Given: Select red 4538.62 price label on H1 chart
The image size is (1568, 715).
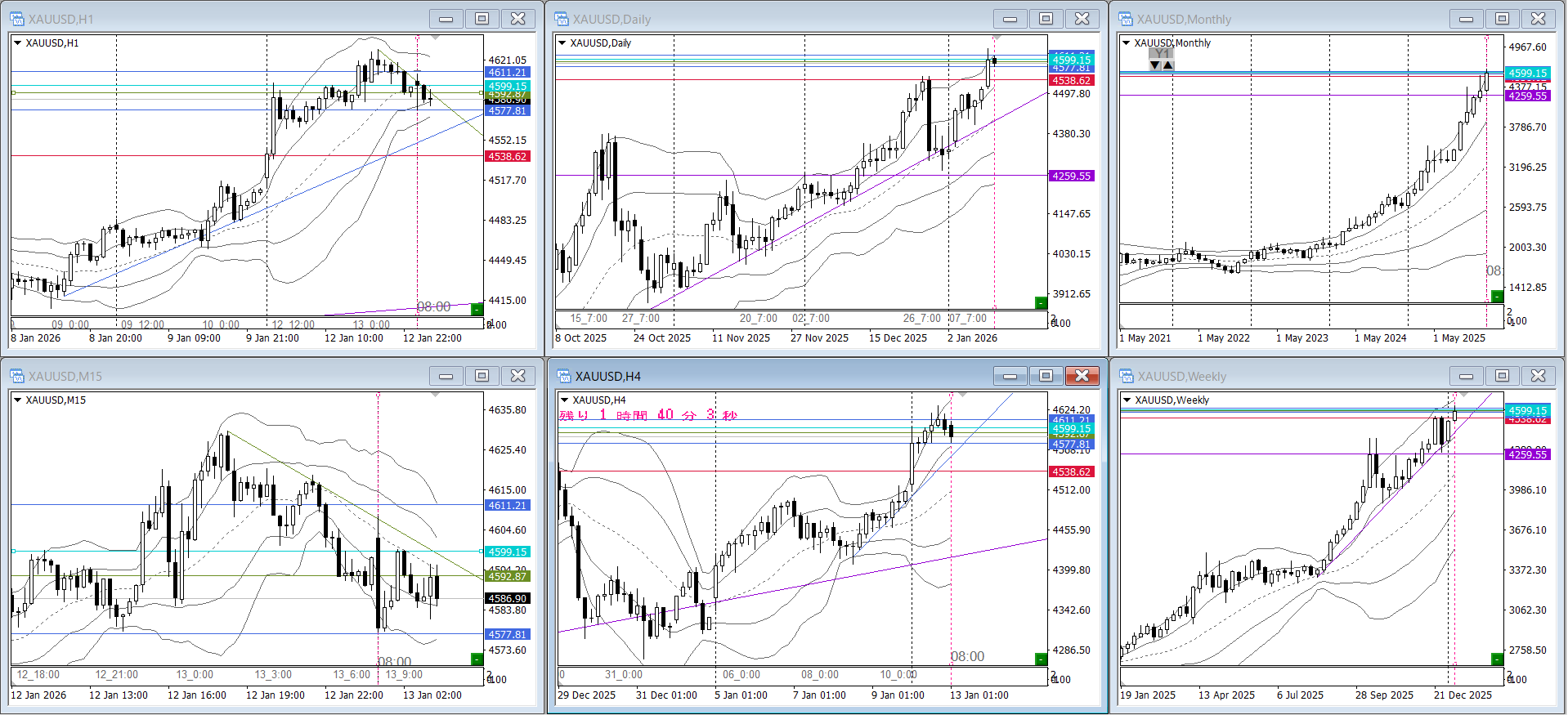Looking at the screenshot, I should [508, 156].
